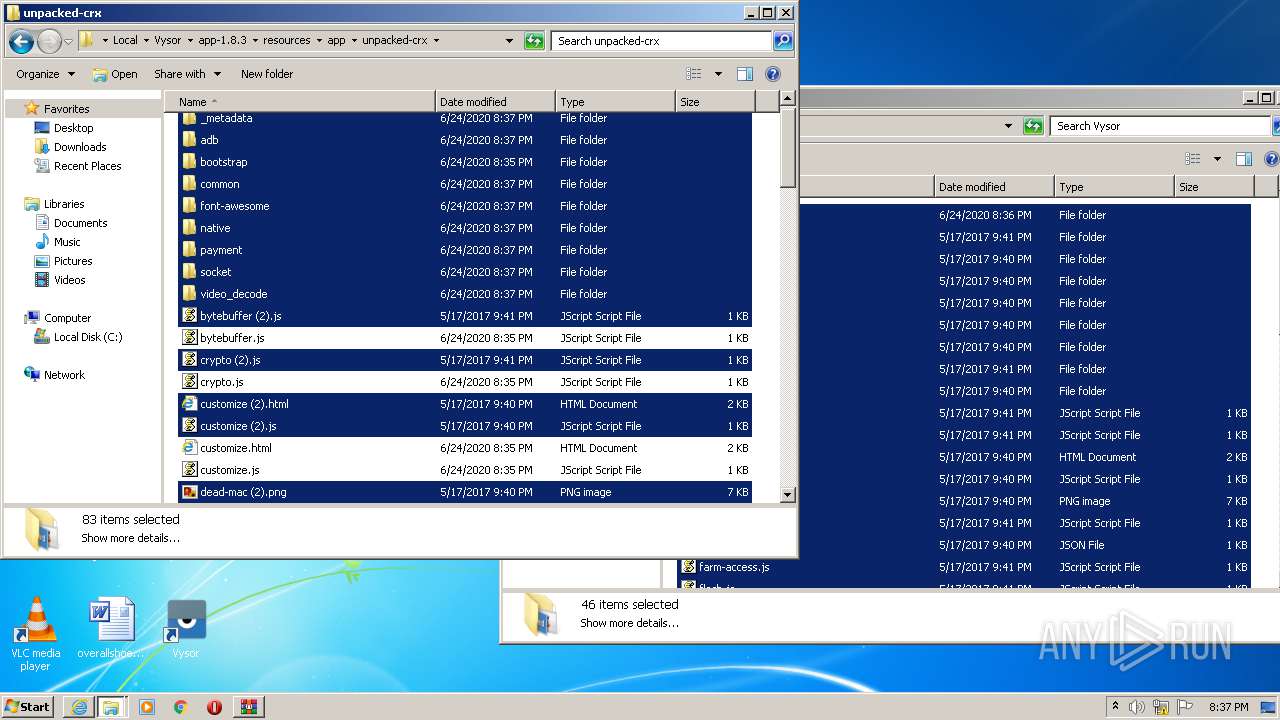The height and width of the screenshot is (720, 1280).
Task: Open Downloads under Favorites
Action: tap(80, 147)
